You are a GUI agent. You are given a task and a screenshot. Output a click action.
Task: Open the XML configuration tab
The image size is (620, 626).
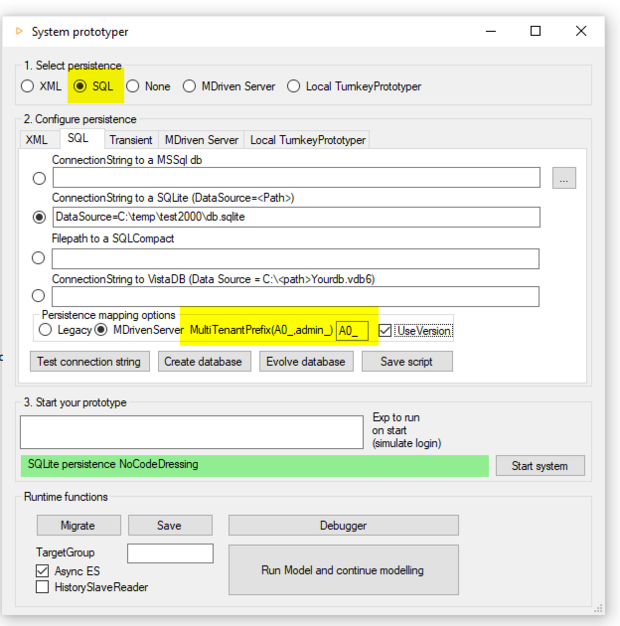coord(37,140)
